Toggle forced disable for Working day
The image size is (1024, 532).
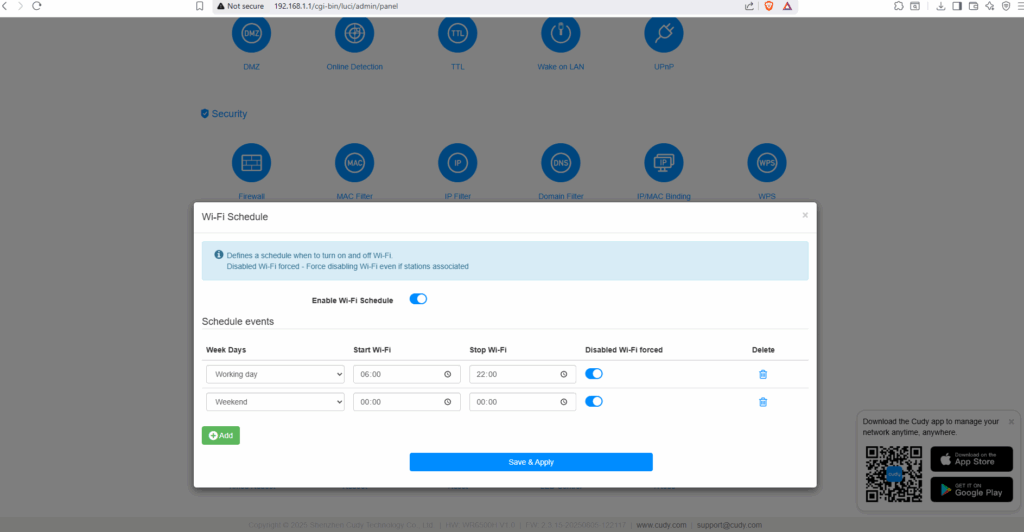click(x=594, y=374)
